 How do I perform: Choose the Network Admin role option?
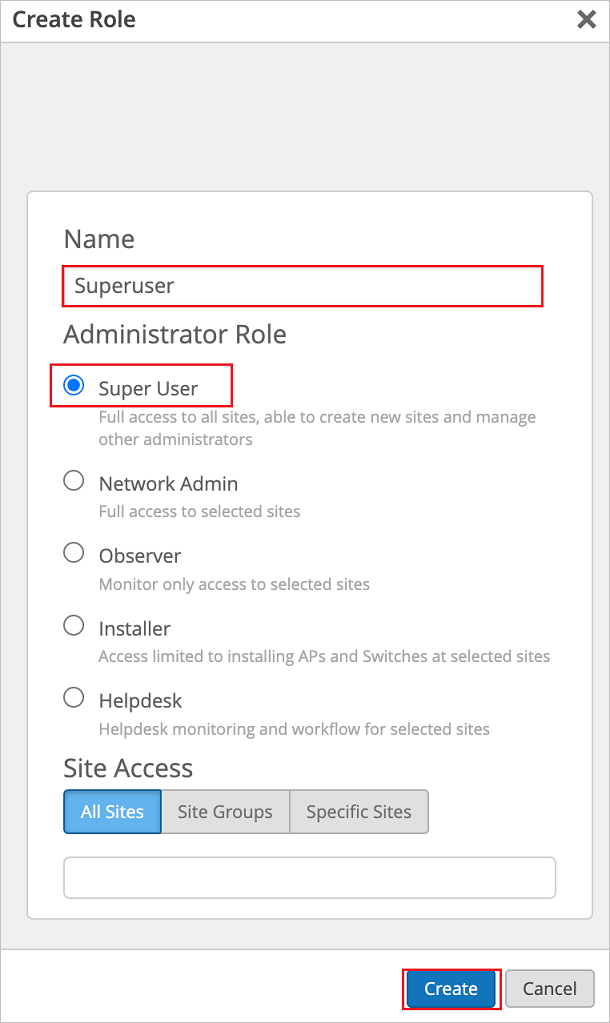[x=73, y=480]
